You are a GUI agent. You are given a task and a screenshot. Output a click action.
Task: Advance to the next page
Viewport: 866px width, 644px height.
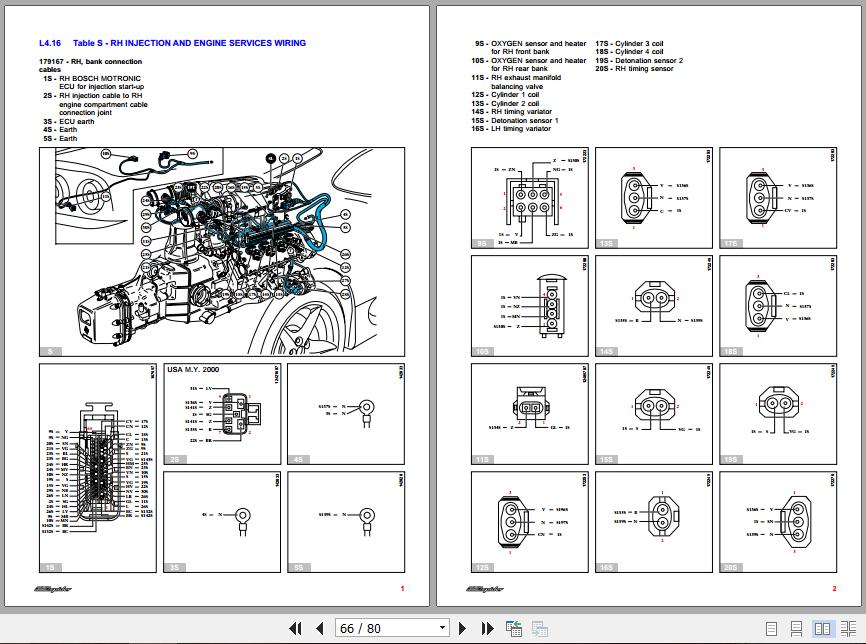click(x=460, y=627)
